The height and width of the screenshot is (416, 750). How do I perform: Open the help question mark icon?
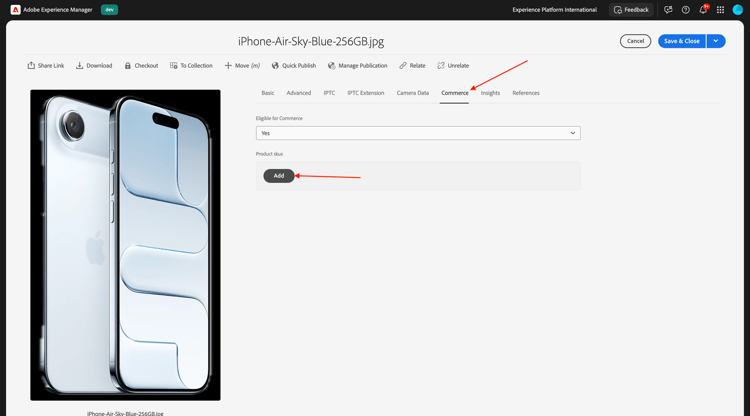685,10
